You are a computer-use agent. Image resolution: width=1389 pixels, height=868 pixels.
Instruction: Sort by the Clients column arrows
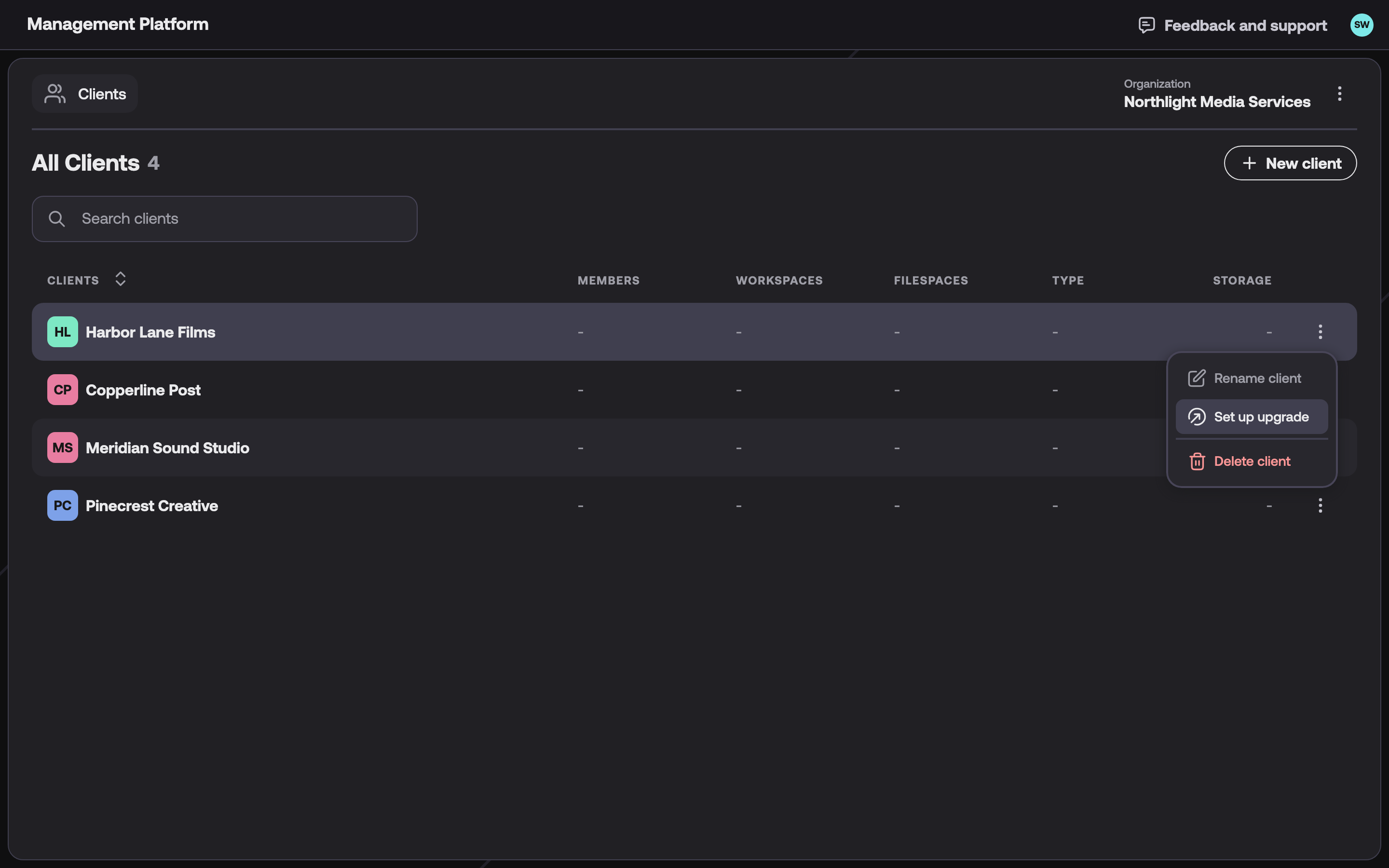click(120, 279)
